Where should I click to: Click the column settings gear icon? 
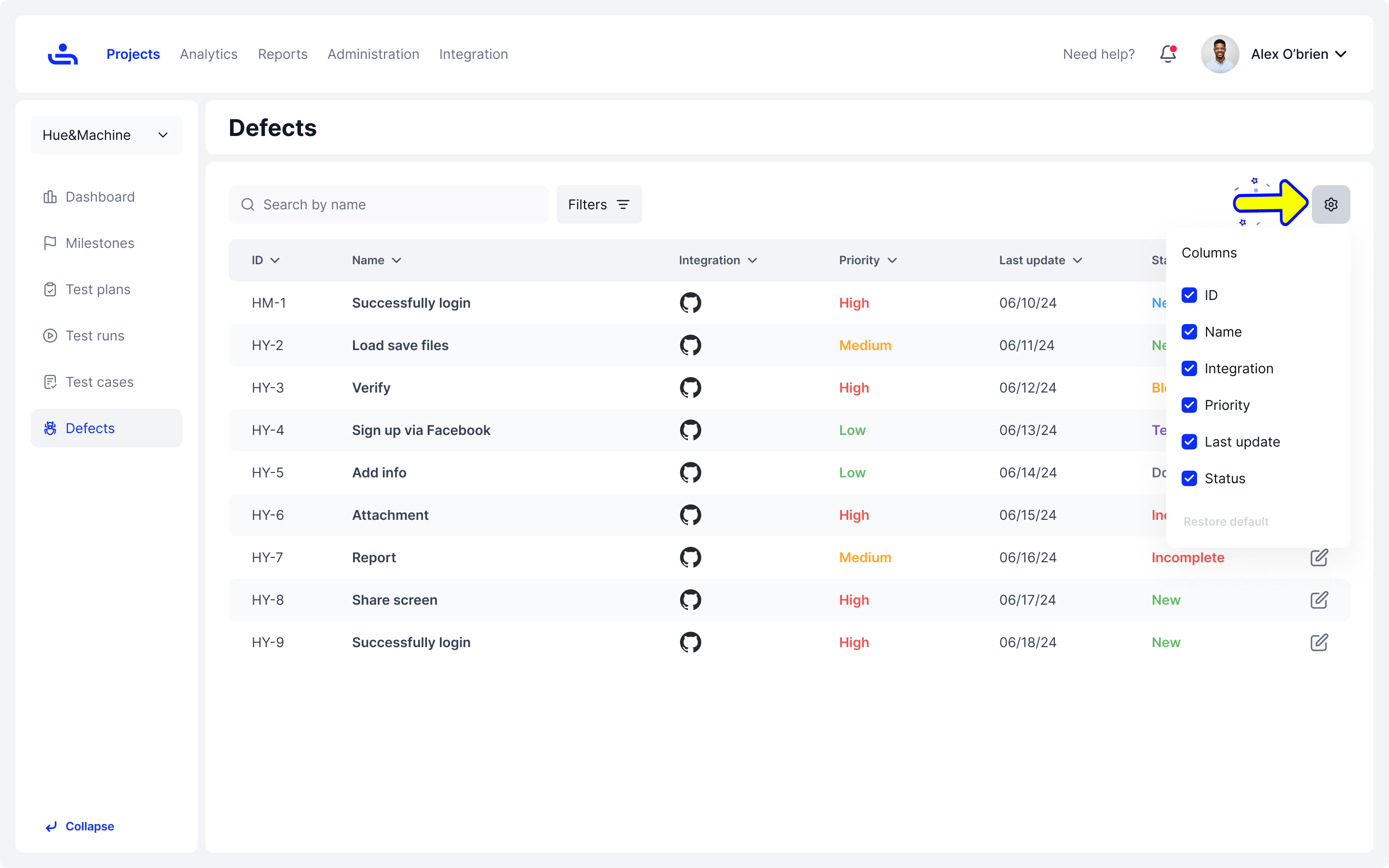click(x=1331, y=204)
